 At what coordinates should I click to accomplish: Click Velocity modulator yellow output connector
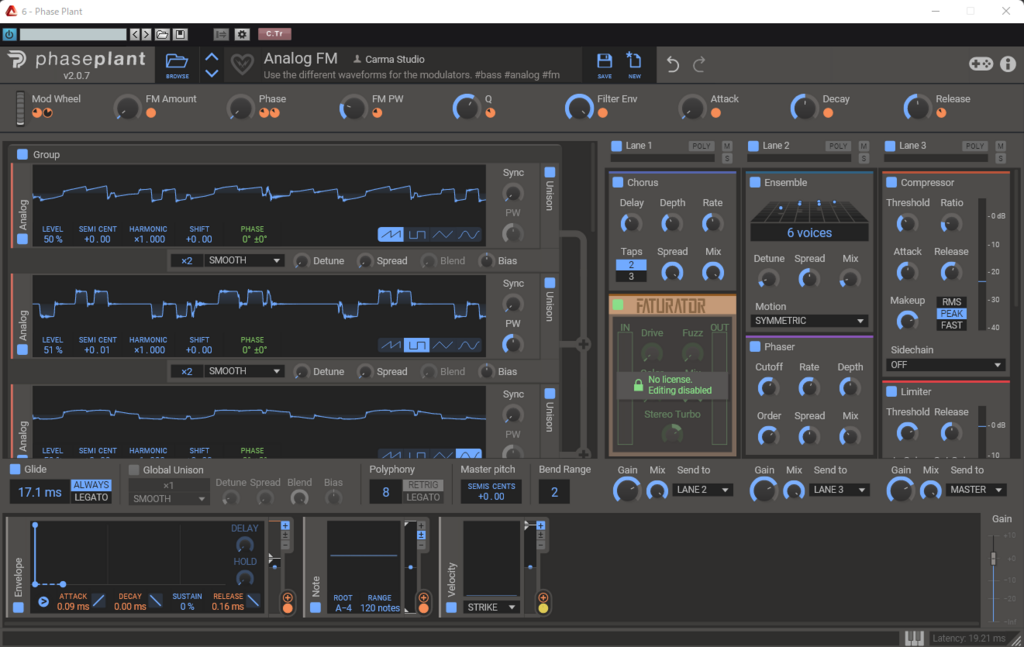pos(543,608)
